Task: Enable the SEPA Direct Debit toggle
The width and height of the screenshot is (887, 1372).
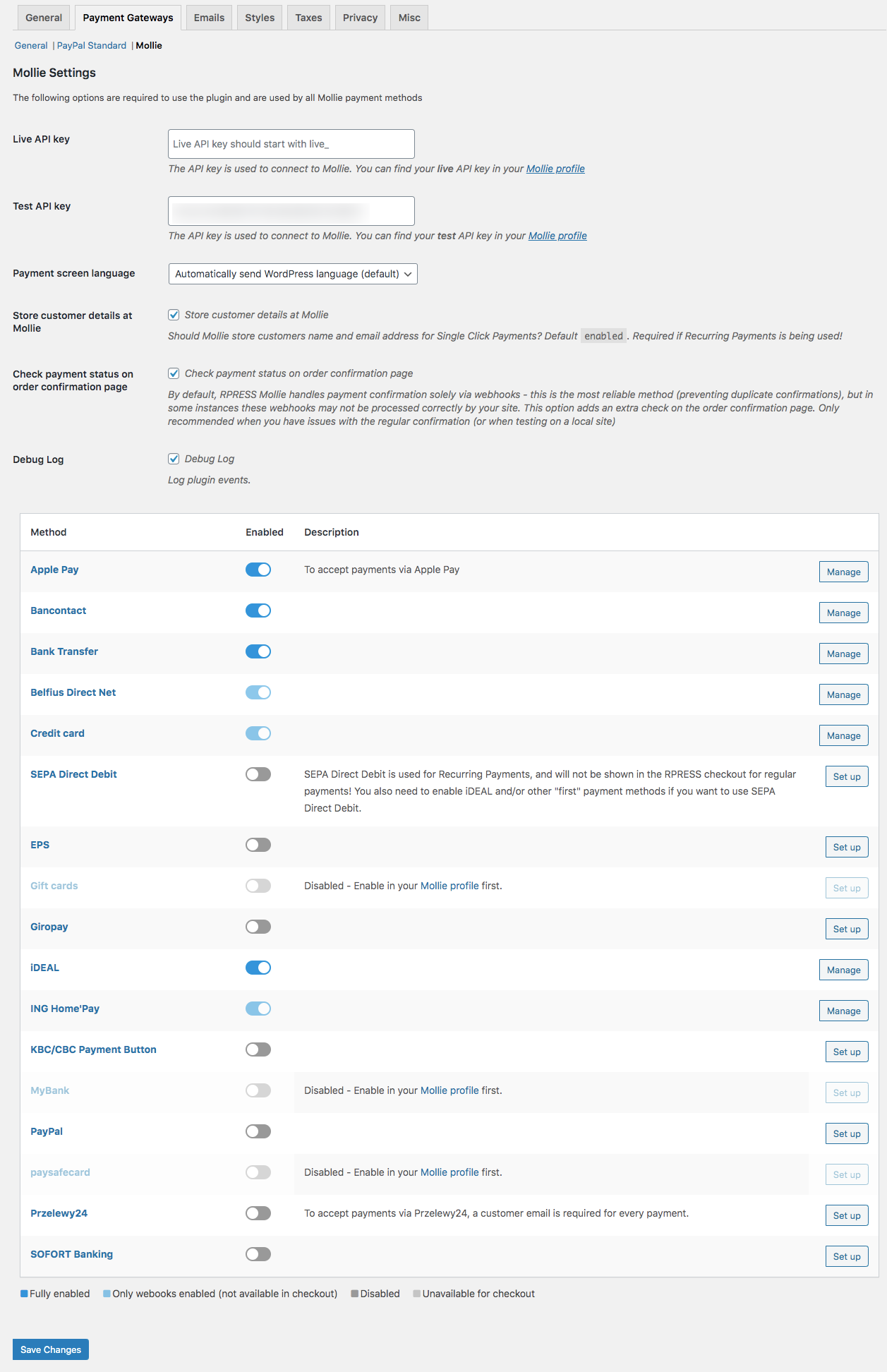Action: (258, 774)
